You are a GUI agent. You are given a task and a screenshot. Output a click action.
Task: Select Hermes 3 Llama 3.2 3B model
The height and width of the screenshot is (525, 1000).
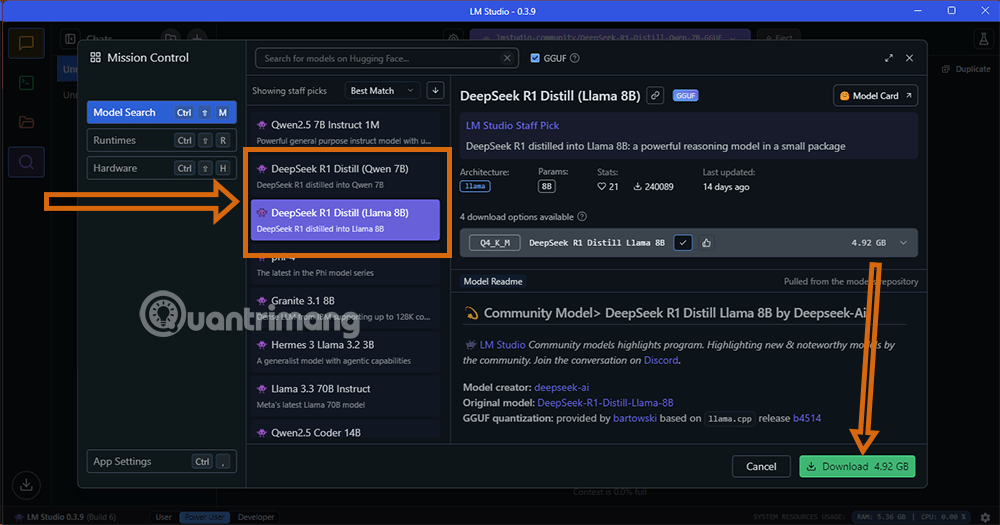pos(345,352)
